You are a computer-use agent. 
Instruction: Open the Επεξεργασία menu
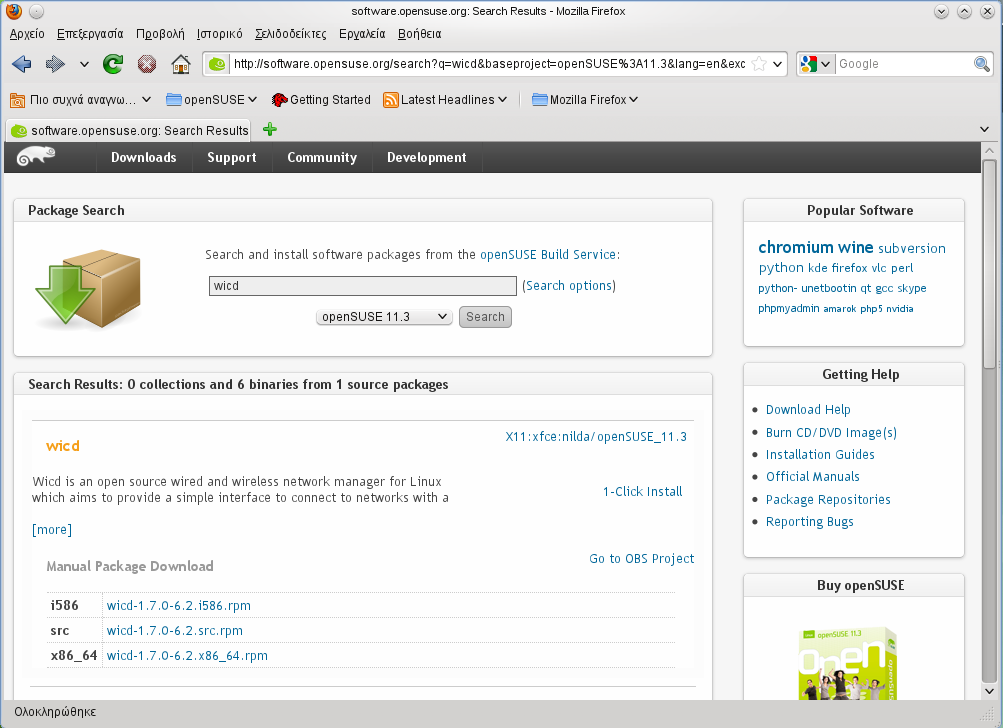pyautogui.click(x=90, y=34)
